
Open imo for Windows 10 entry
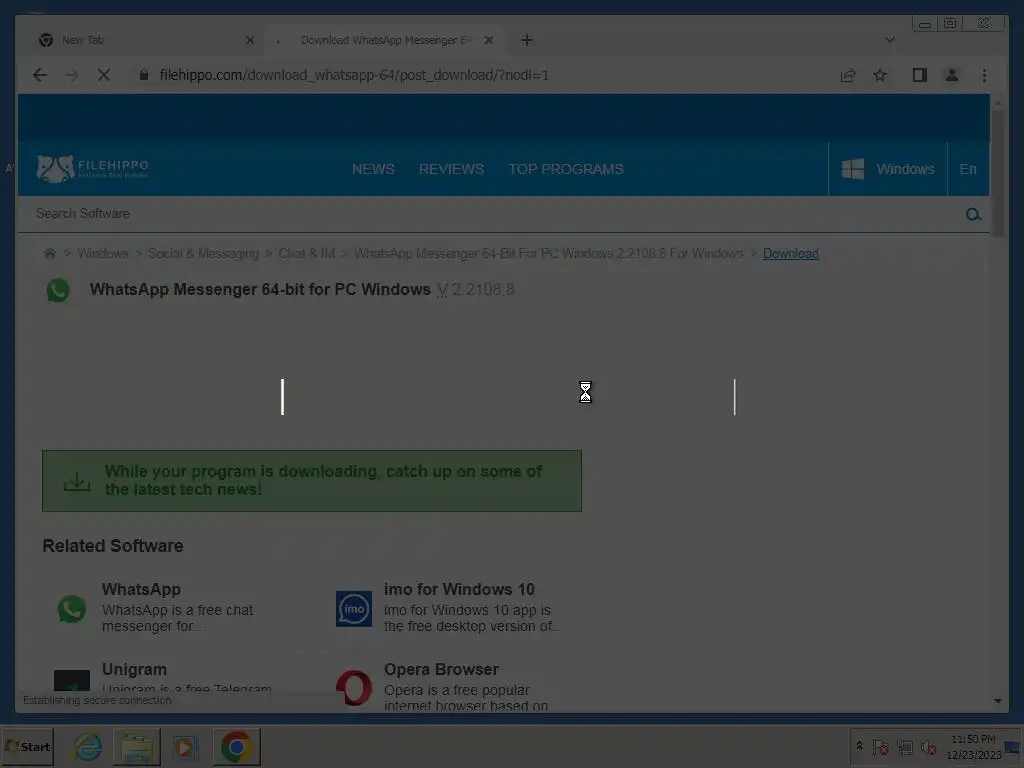459,589
